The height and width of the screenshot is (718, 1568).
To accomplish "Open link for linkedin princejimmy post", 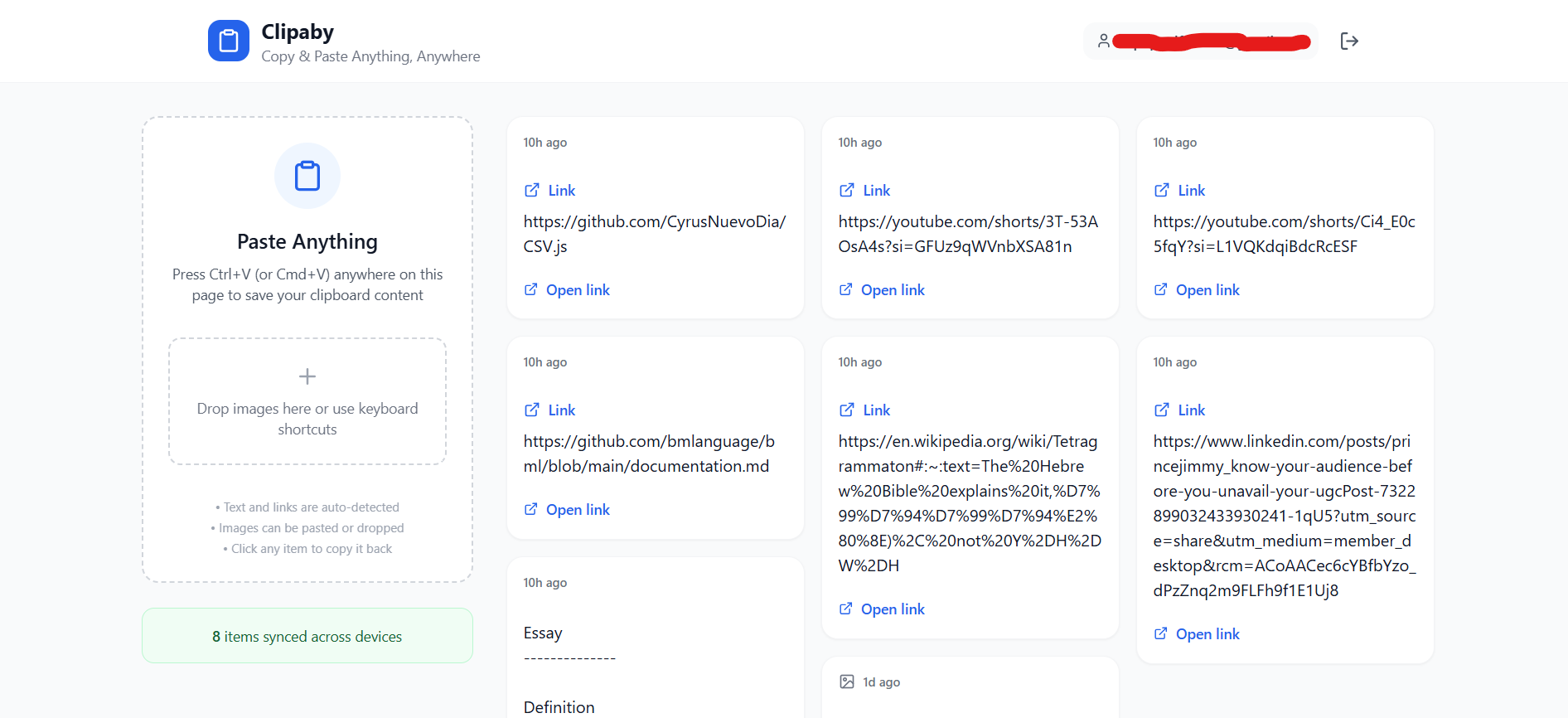I will click(1197, 633).
